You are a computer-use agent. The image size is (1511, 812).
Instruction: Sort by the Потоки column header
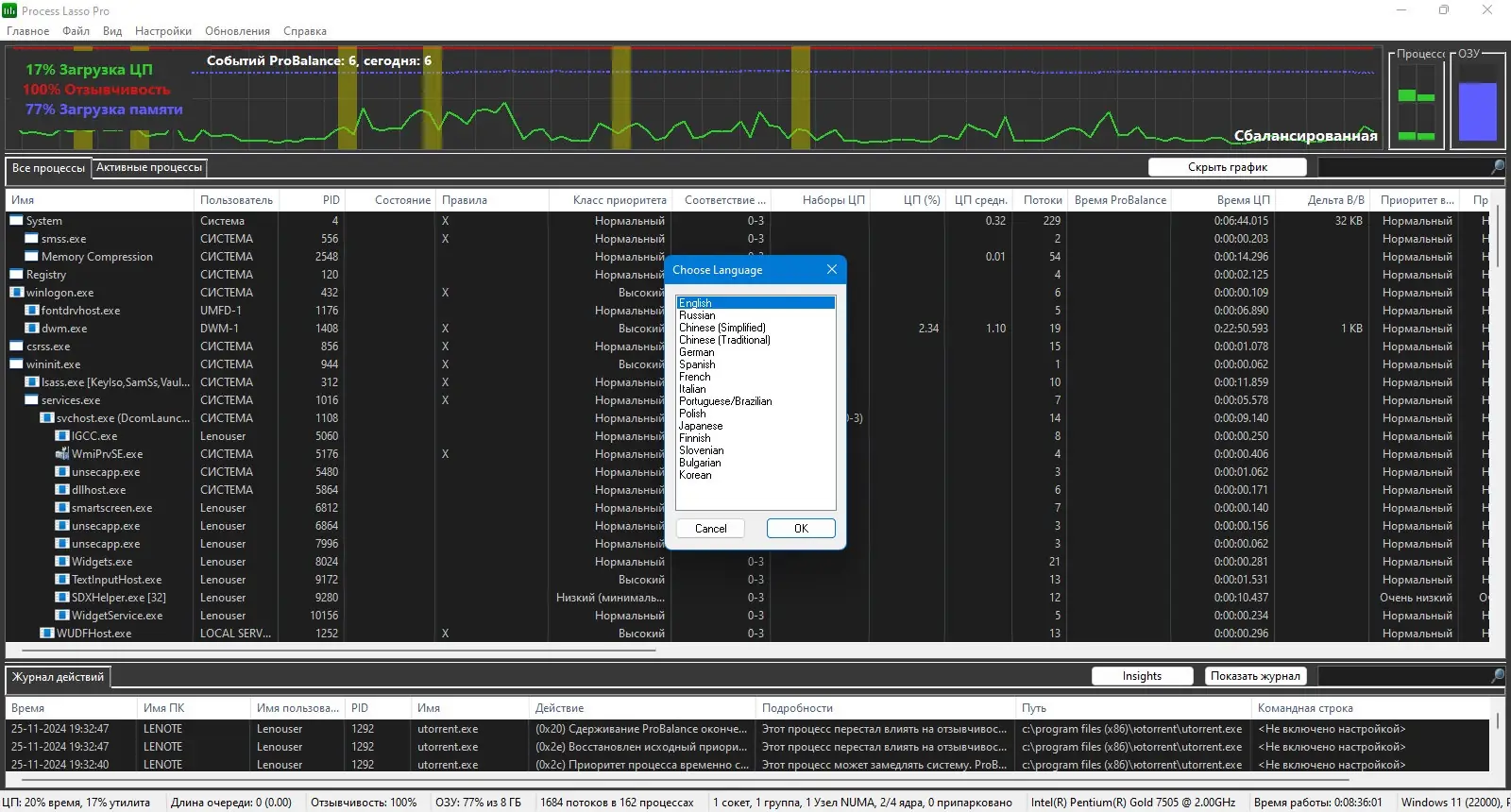tap(1041, 200)
